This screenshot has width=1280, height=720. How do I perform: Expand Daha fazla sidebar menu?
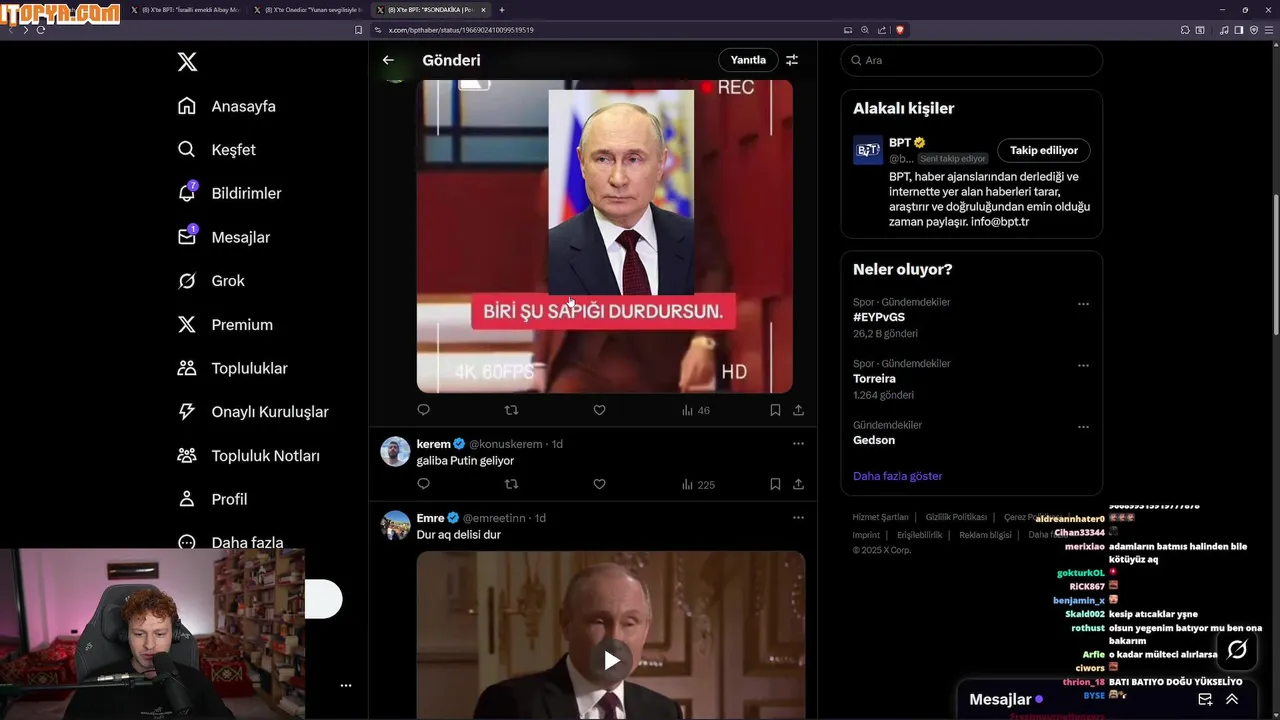pos(230,543)
